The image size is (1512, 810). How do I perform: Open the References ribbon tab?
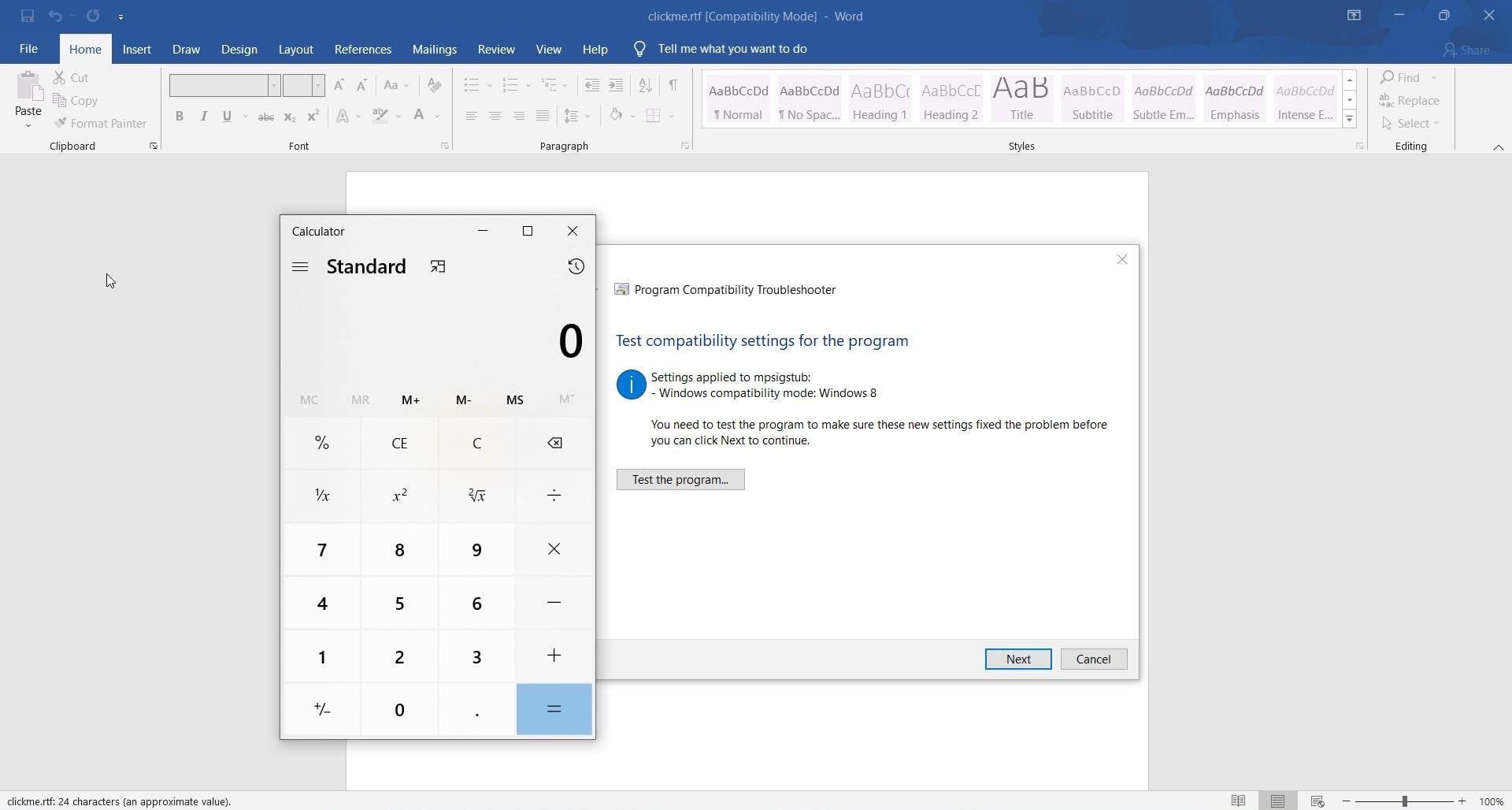click(363, 49)
